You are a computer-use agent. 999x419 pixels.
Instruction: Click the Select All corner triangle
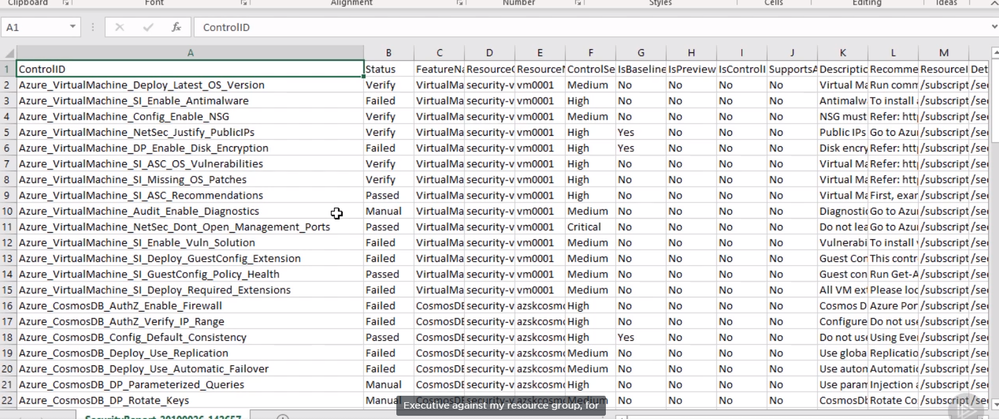pos(8,53)
